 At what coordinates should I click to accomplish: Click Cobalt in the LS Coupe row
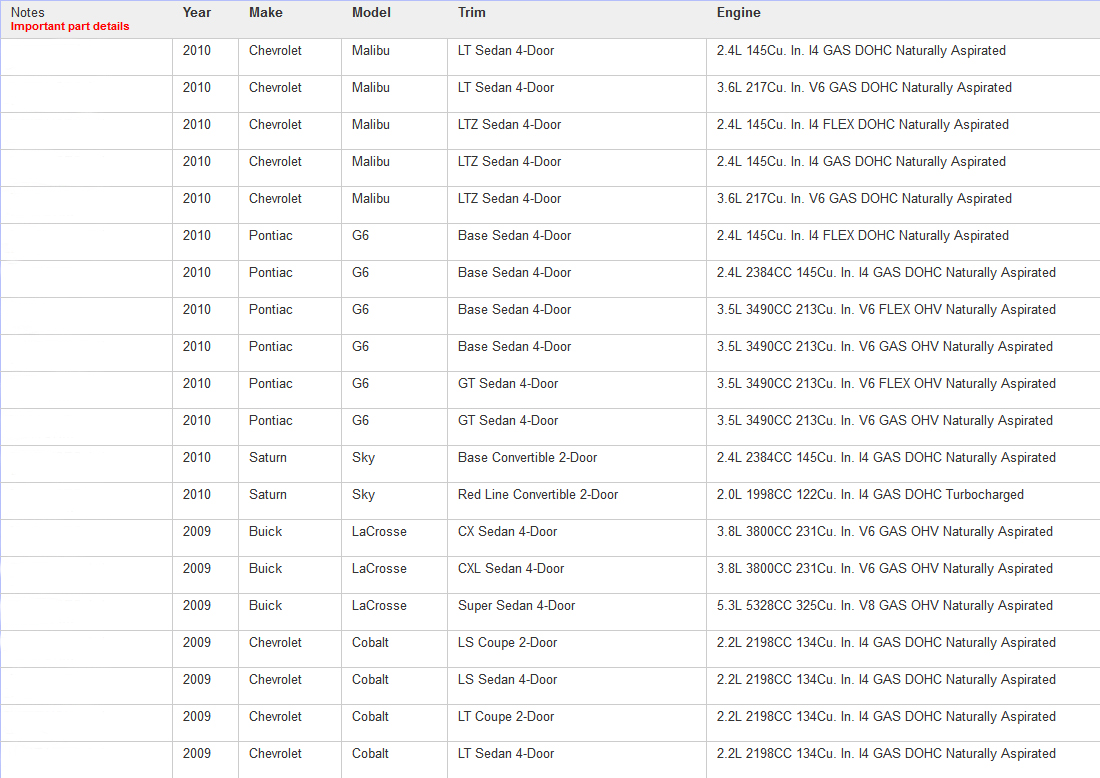click(x=370, y=643)
